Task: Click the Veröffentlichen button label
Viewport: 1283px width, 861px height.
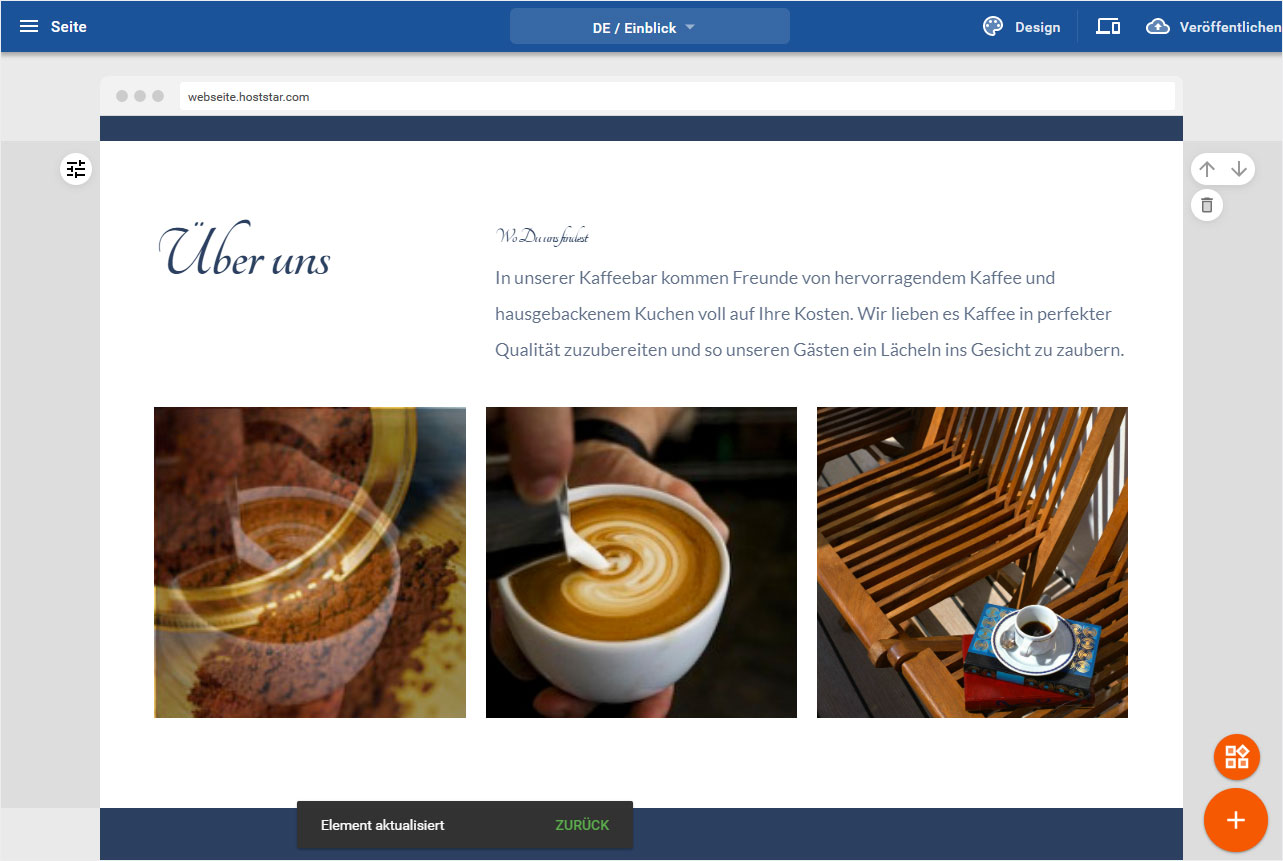Action: coord(1230,27)
